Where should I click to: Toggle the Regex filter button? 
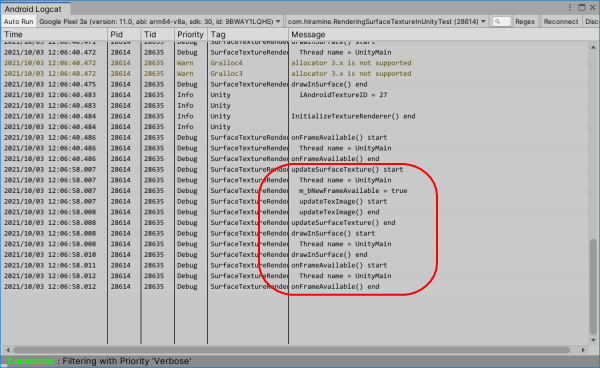tap(525, 21)
